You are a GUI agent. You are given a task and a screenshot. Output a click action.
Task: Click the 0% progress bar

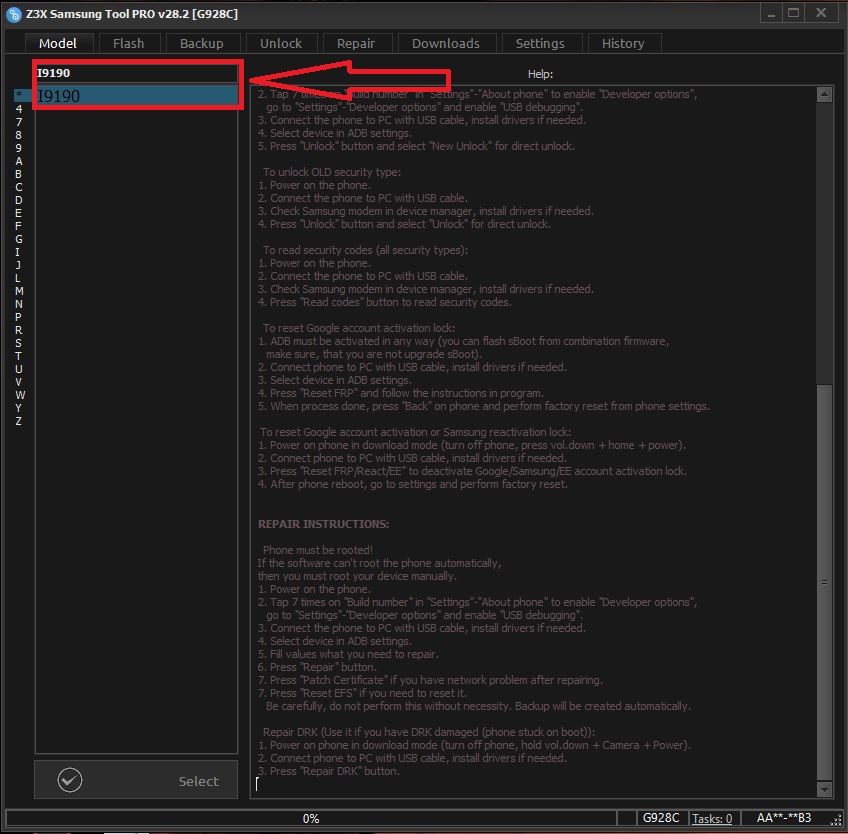coord(311,818)
